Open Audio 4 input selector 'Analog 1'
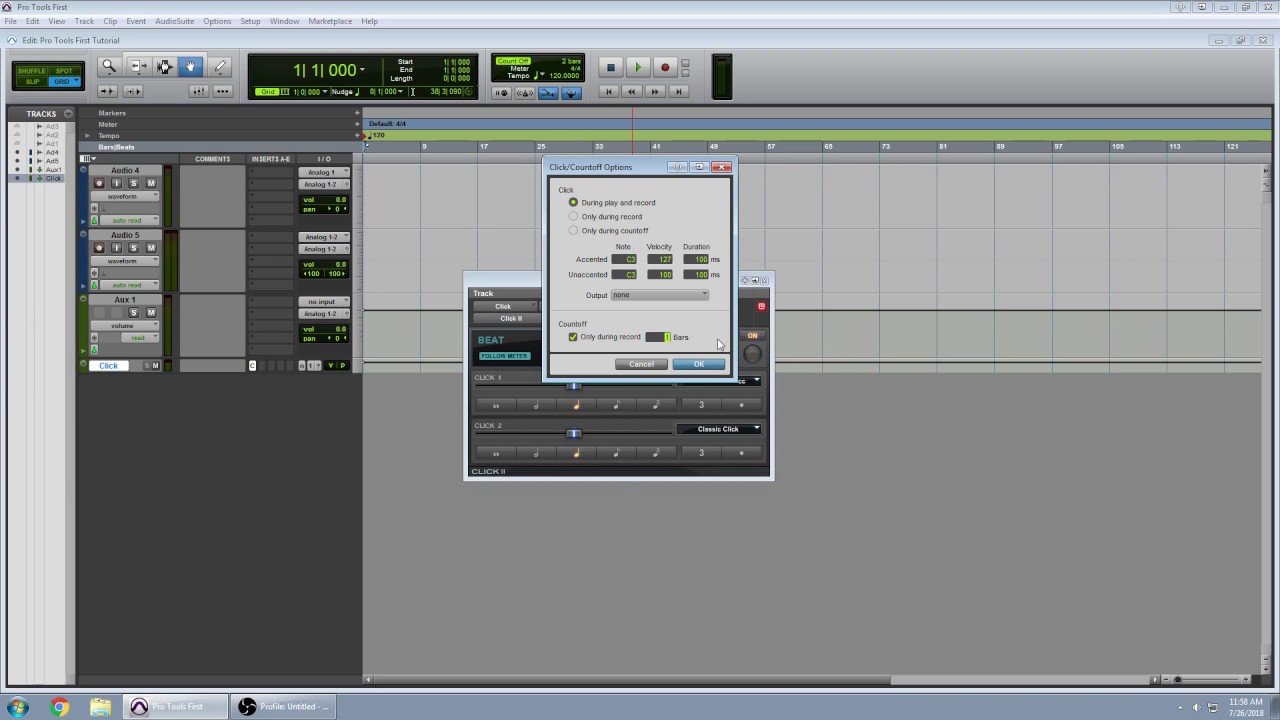 [x=325, y=172]
